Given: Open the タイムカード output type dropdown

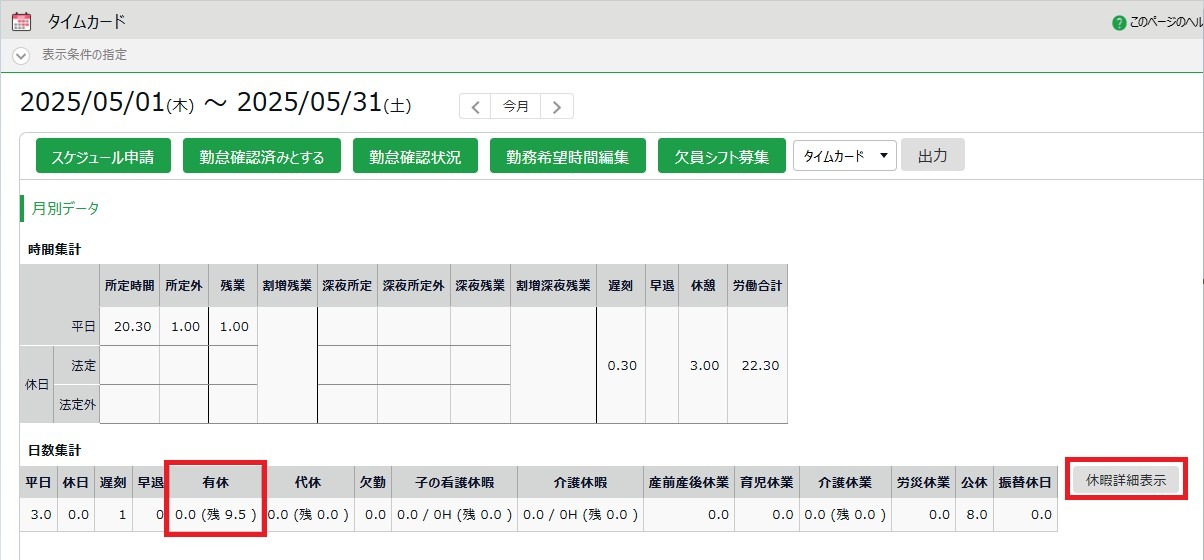Looking at the screenshot, I should click(844, 156).
